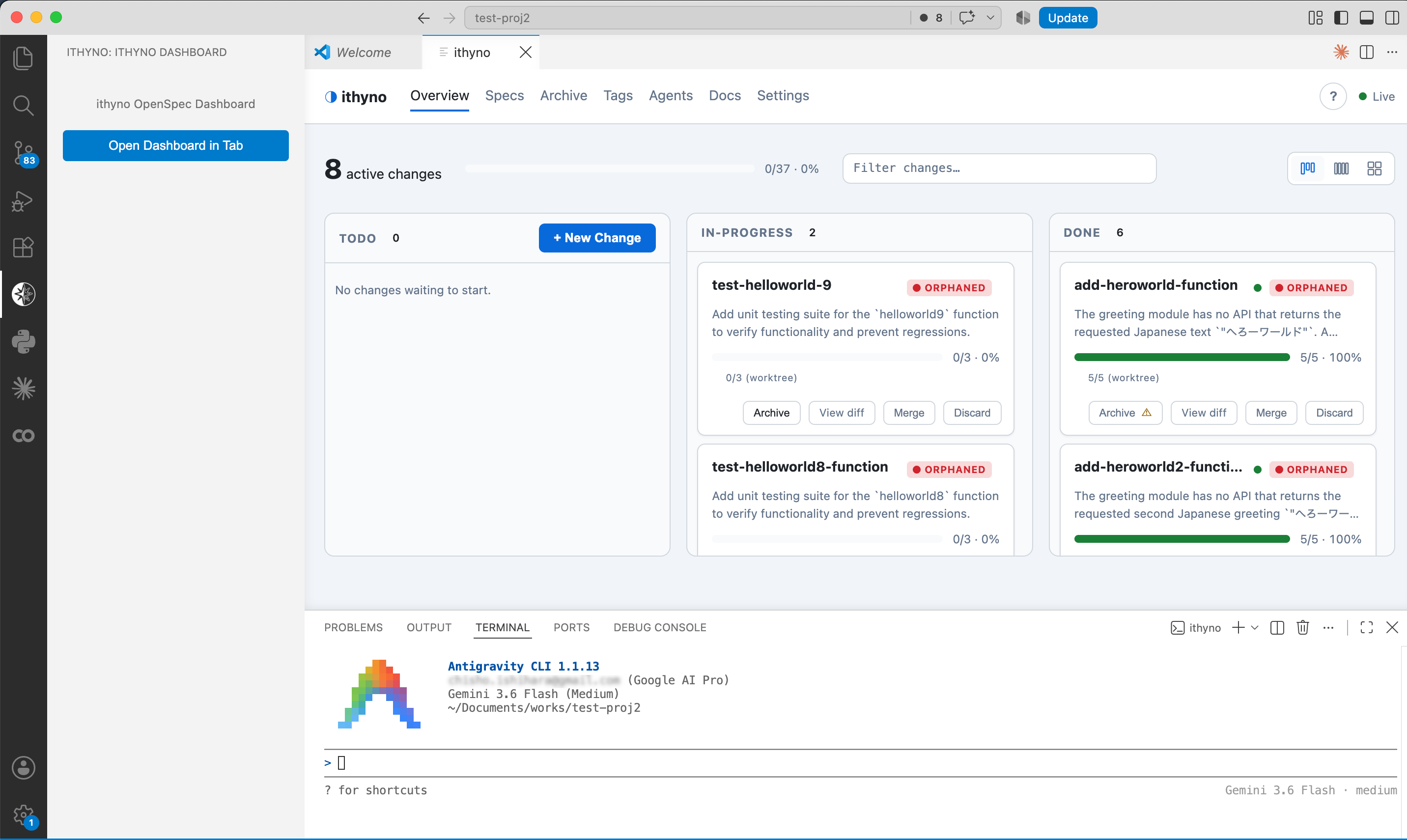The height and width of the screenshot is (840, 1407).
Task: Open the Docs tab
Action: (x=725, y=95)
